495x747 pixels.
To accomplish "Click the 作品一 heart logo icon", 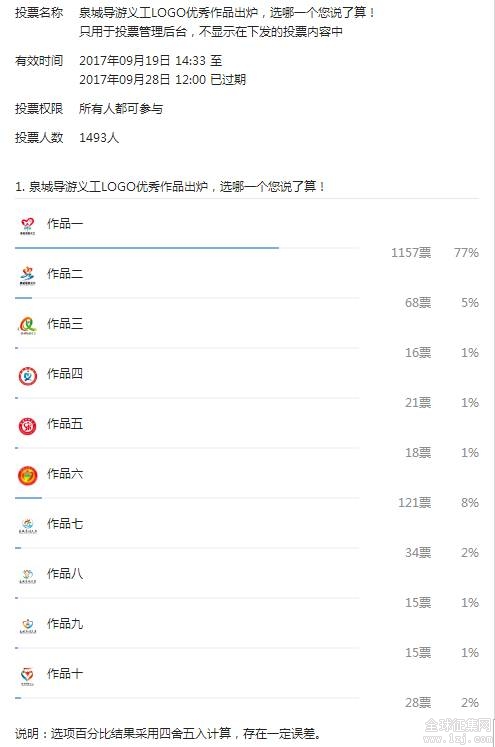I will pyautogui.click(x=28, y=225).
